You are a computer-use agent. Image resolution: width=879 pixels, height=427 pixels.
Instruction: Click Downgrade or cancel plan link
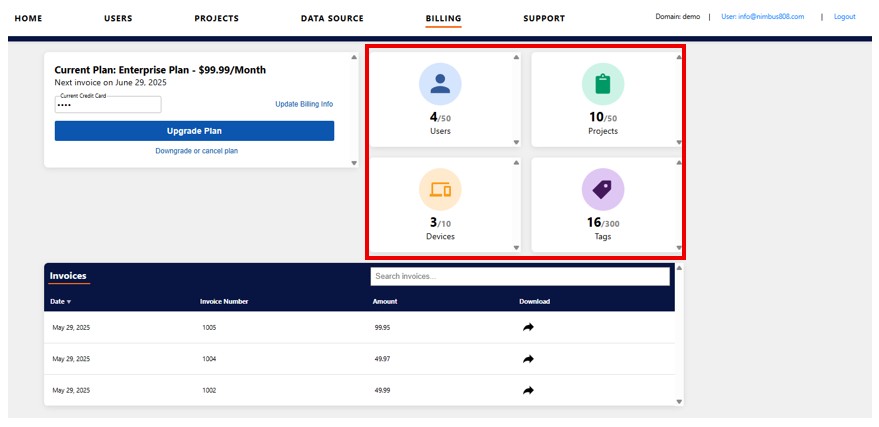197,151
